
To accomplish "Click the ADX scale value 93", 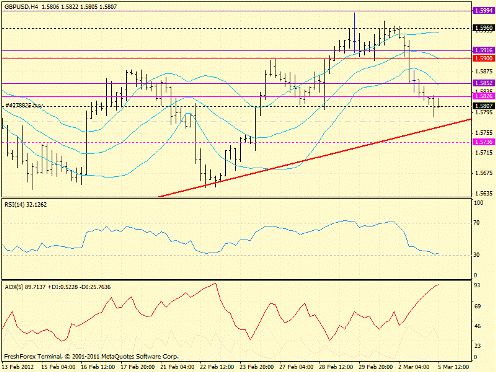I will pyautogui.click(x=477, y=285).
